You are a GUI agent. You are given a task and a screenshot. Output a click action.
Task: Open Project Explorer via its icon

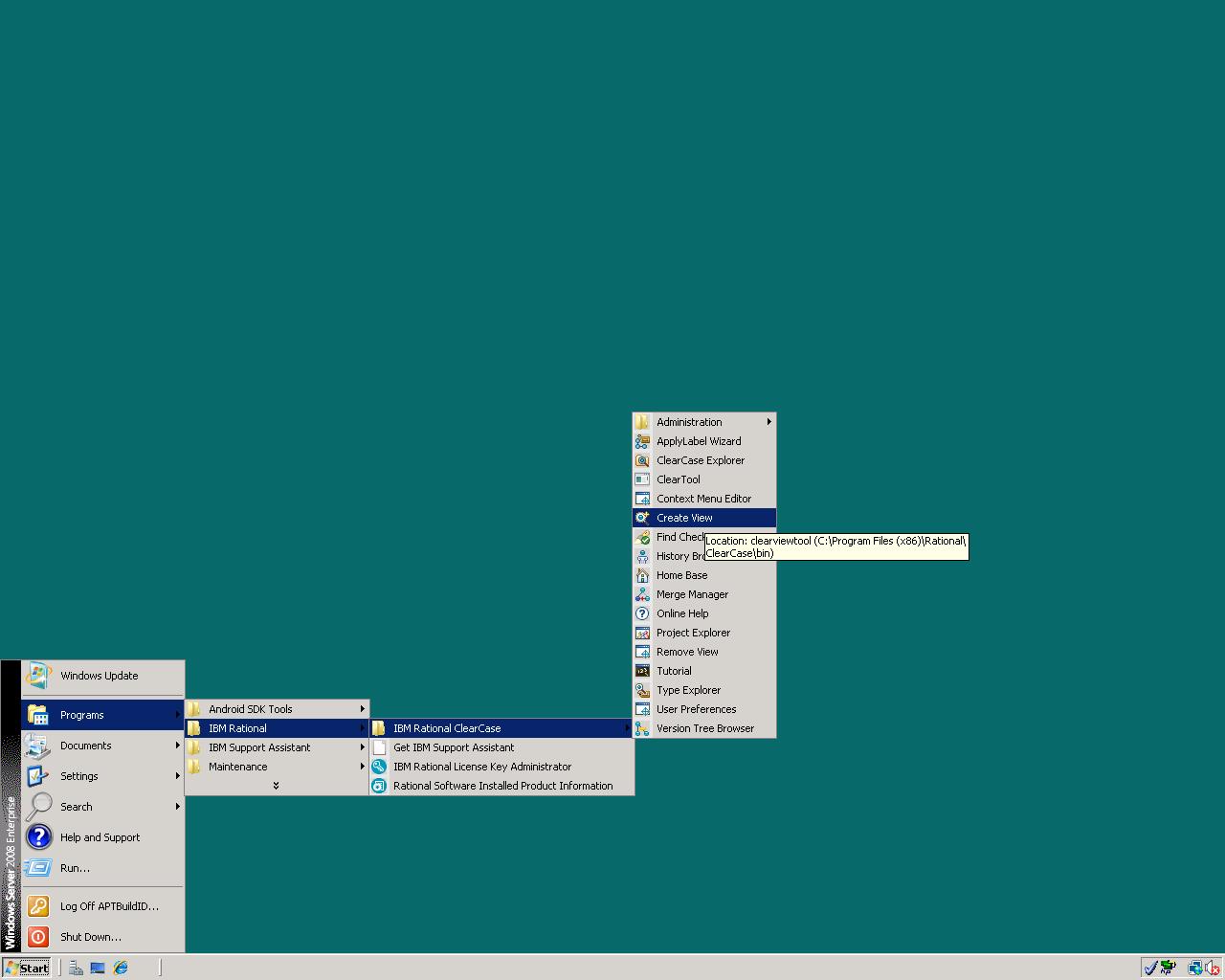click(x=642, y=633)
